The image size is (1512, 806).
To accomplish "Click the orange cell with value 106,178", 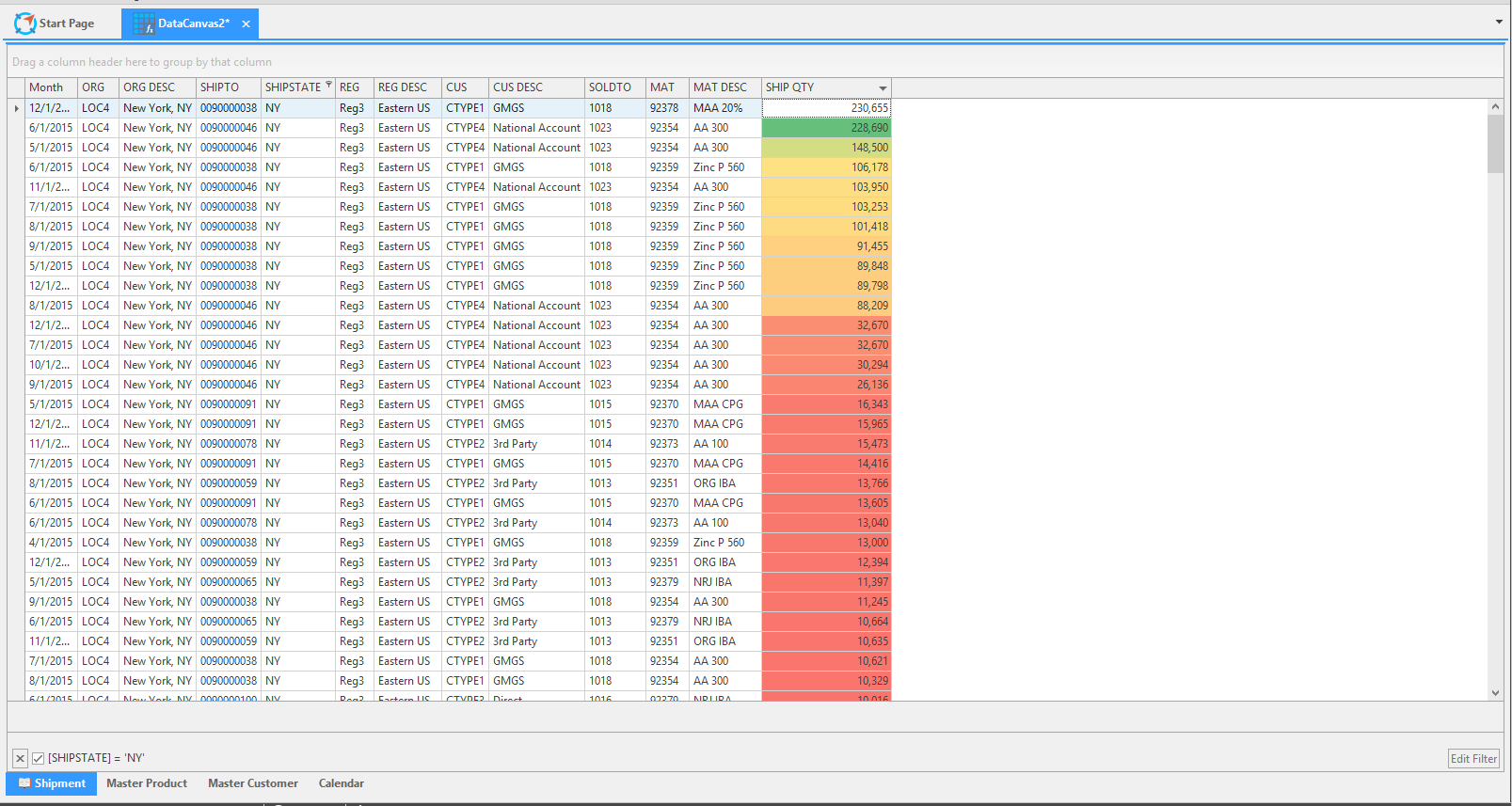I will (826, 167).
